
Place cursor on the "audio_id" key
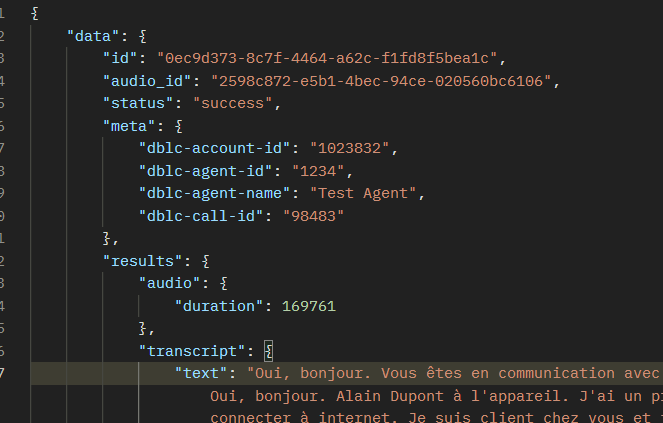click(x=147, y=81)
